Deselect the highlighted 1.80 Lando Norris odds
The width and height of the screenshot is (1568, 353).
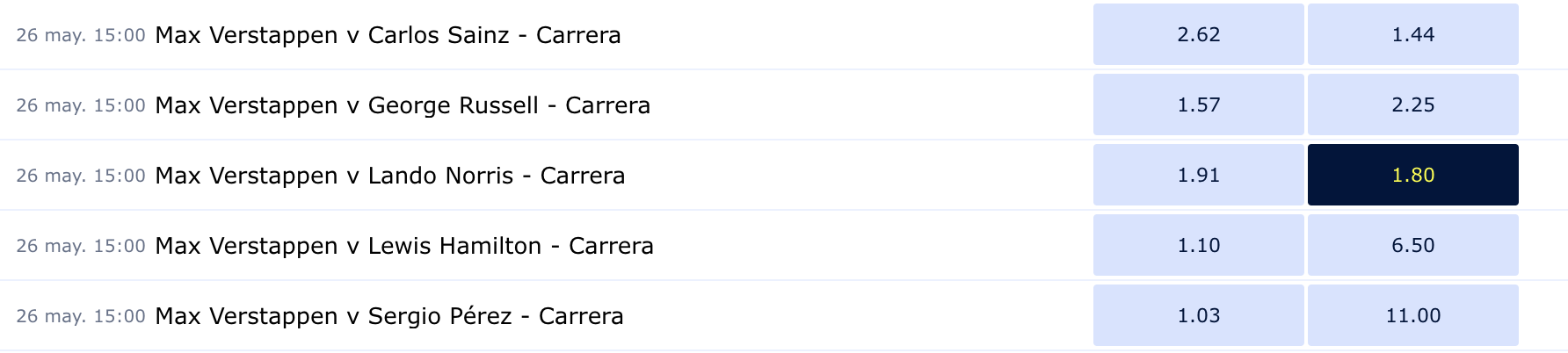1412,175
